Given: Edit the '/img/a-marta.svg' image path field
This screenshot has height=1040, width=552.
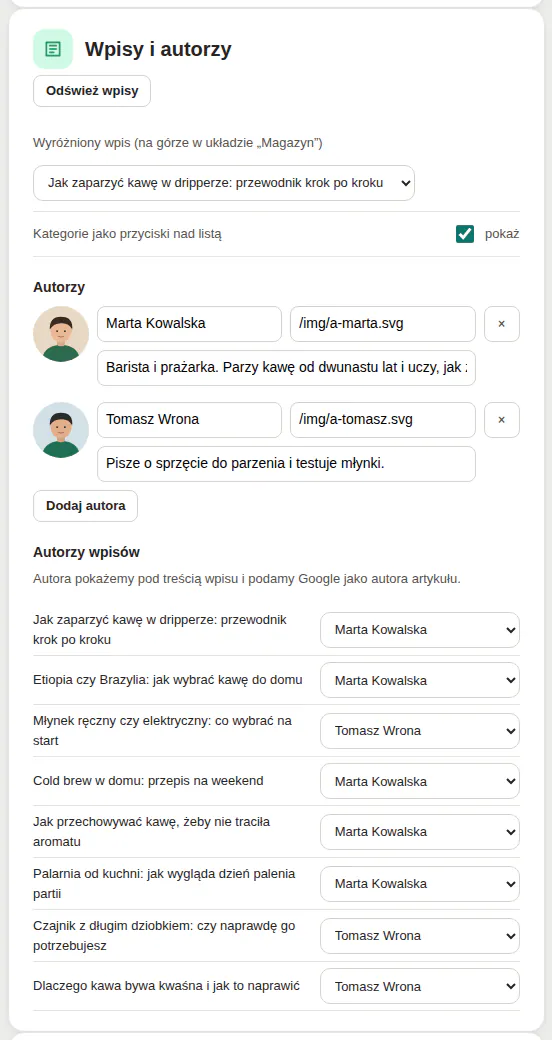Looking at the screenshot, I should pyautogui.click(x=383, y=324).
